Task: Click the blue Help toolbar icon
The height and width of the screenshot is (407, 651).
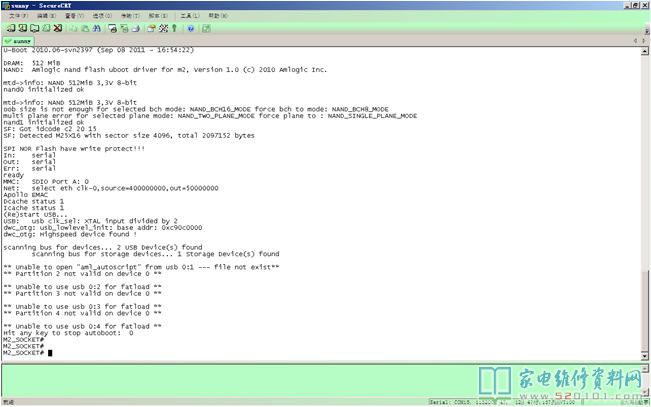Action: [191, 28]
